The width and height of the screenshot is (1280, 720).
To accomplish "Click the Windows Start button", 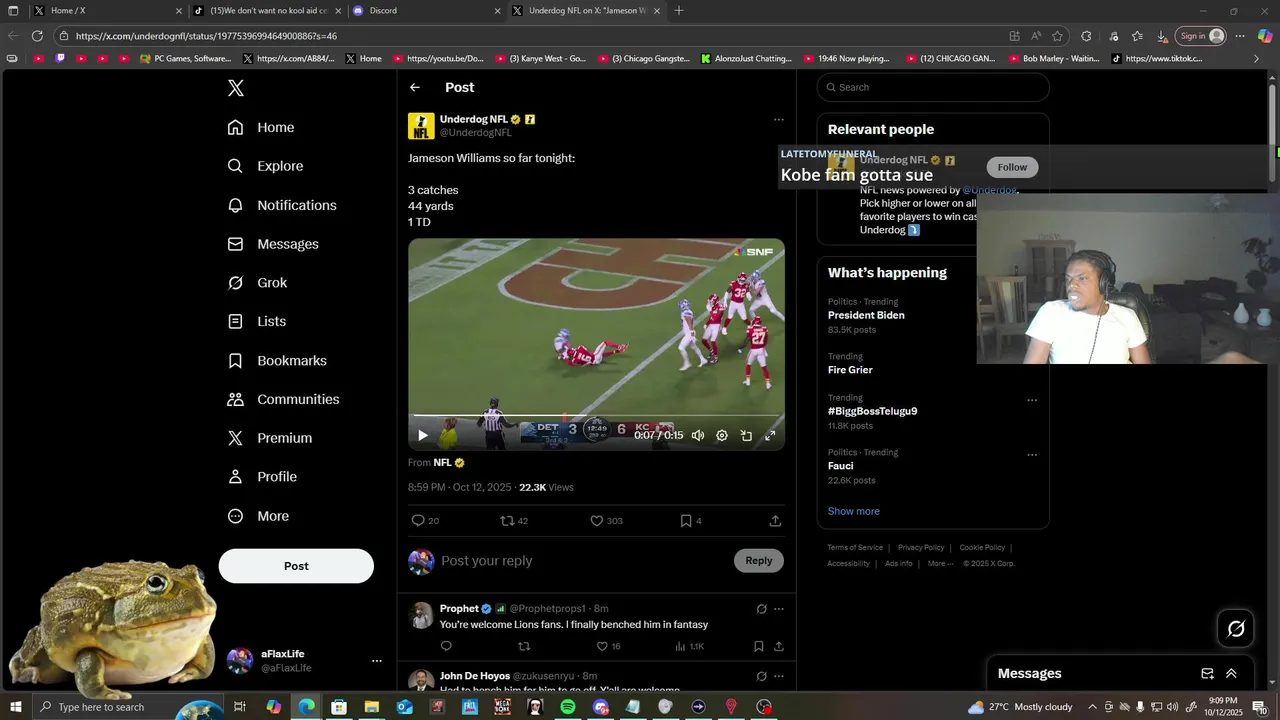I will 16,707.
